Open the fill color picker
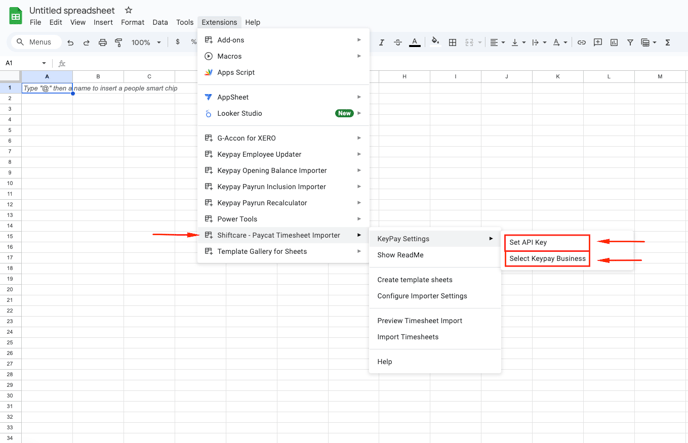The height and width of the screenshot is (443, 688). point(435,41)
